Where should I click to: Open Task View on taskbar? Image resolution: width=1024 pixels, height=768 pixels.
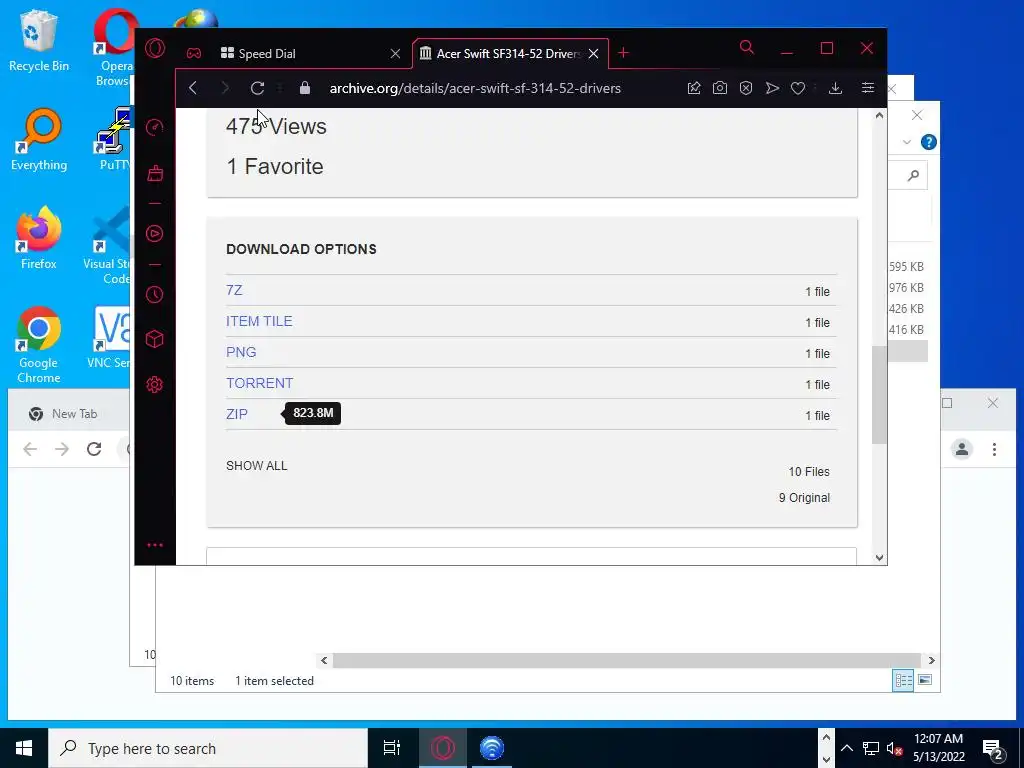(x=391, y=748)
